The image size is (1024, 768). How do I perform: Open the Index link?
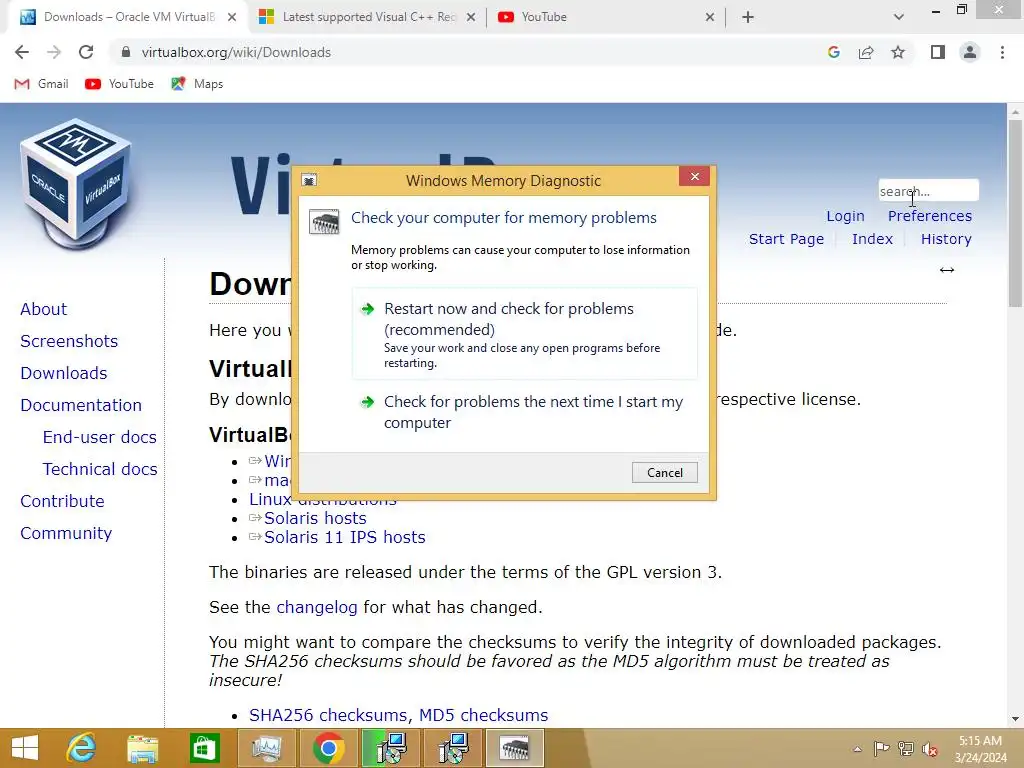click(872, 239)
